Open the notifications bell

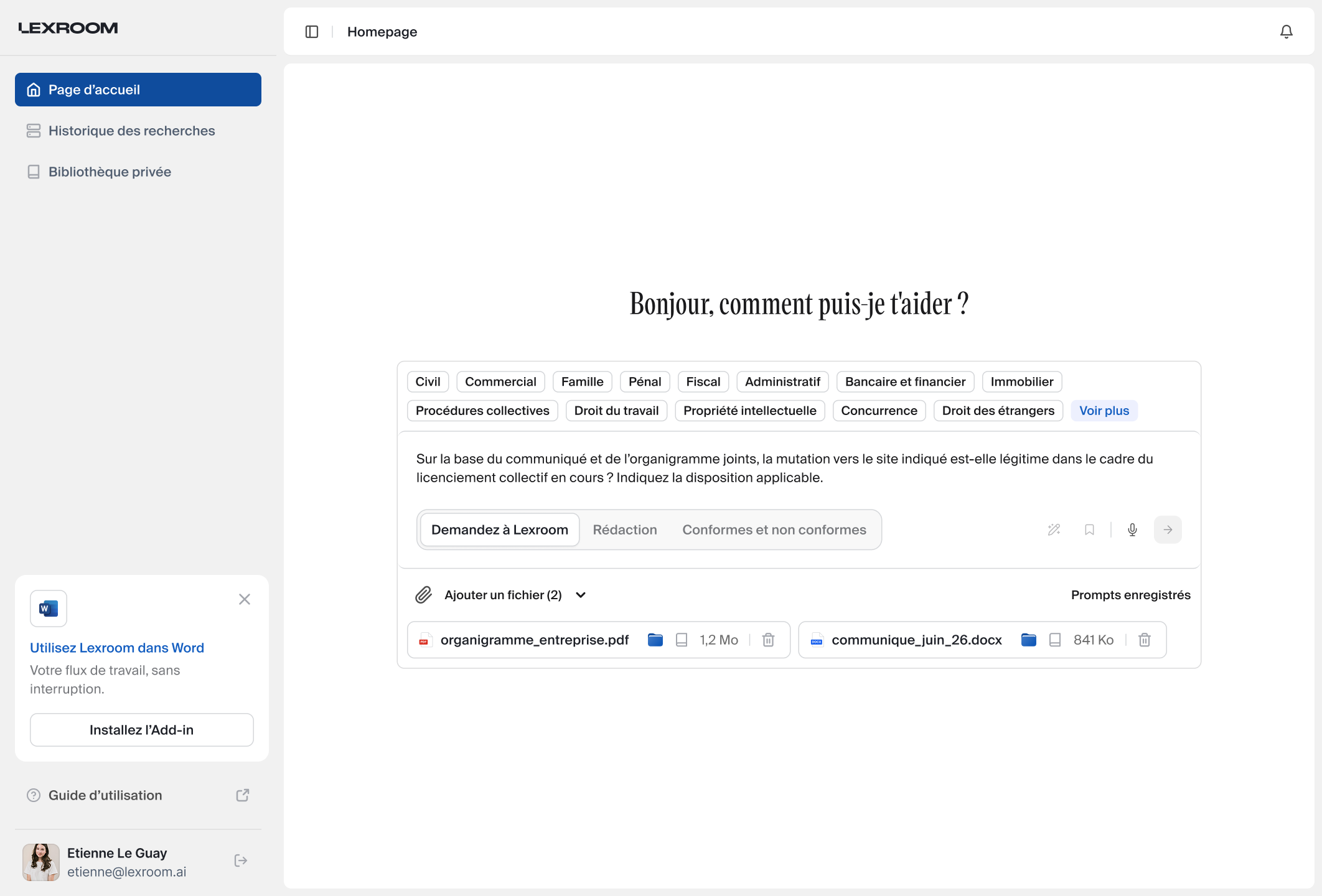pos(1286,32)
